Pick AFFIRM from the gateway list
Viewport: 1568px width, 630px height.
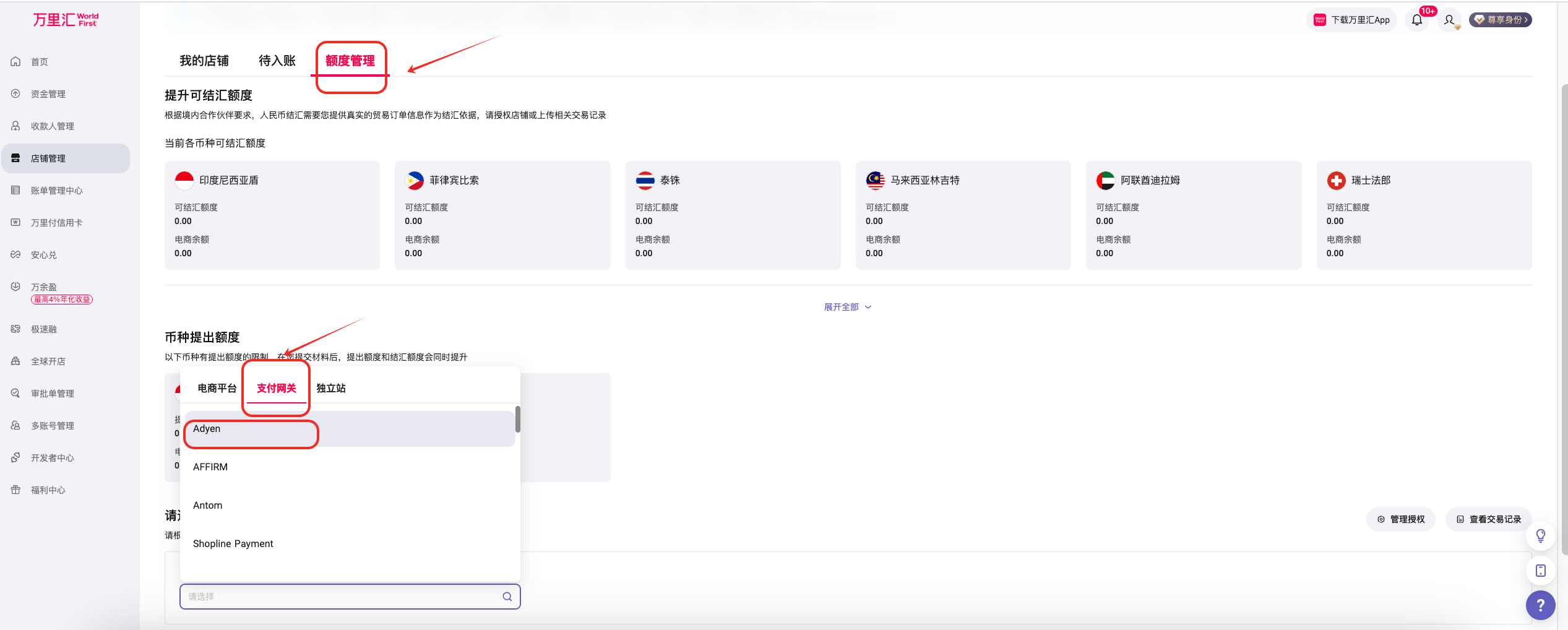click(x=210, y=467)
